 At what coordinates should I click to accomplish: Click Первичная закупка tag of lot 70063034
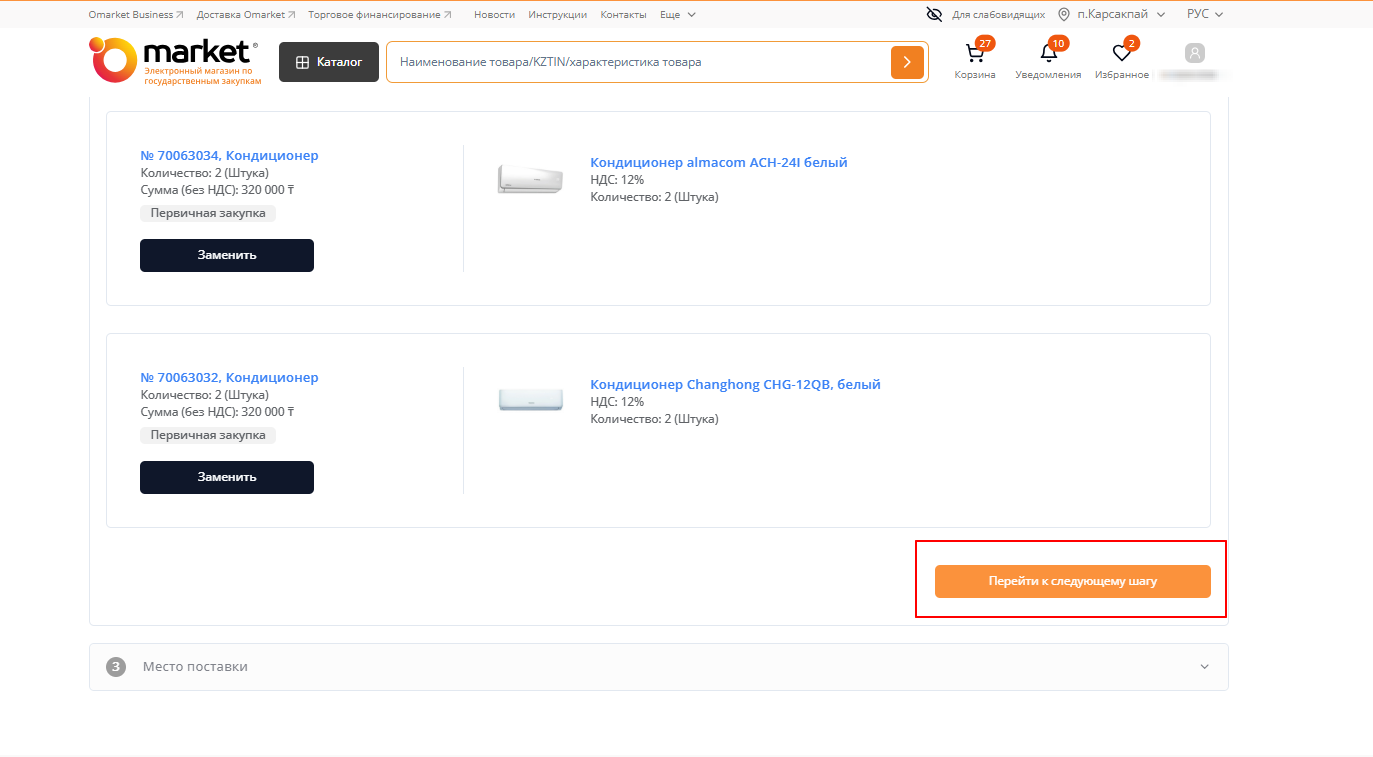tap(208, 213)
